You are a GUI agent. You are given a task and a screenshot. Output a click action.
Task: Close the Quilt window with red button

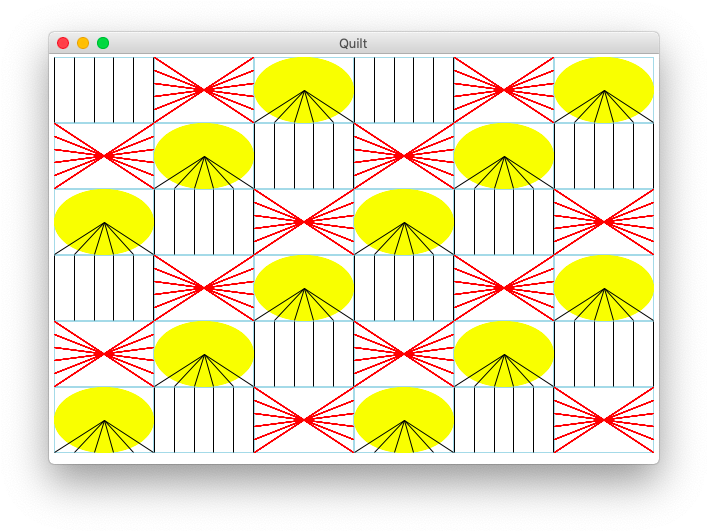click(x=63, y=43)
